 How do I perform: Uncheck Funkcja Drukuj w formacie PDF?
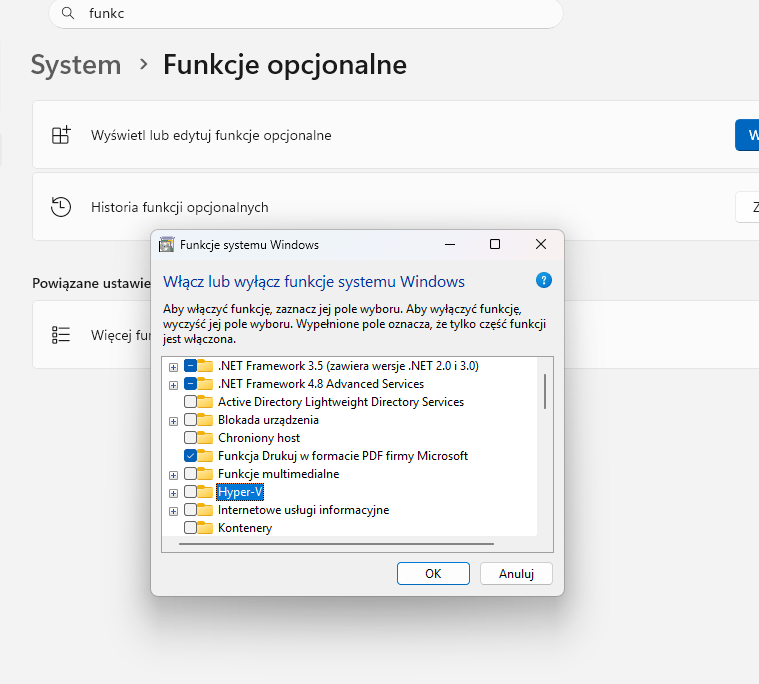[x=191, y=456]
